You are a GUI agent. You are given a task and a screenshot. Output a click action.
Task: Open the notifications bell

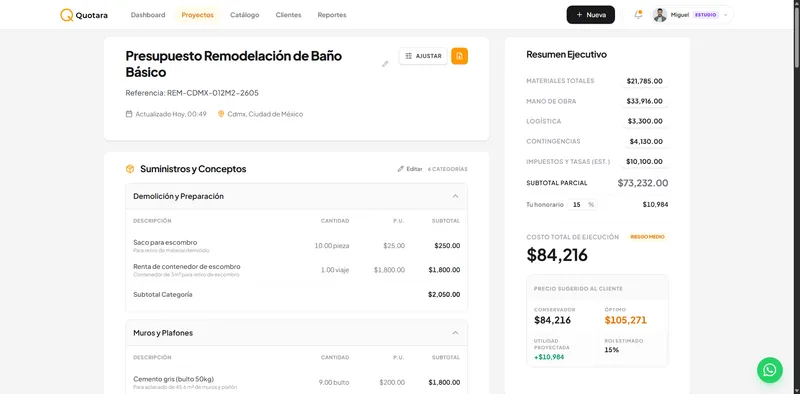pyautogui.click(x=638, y=15)
